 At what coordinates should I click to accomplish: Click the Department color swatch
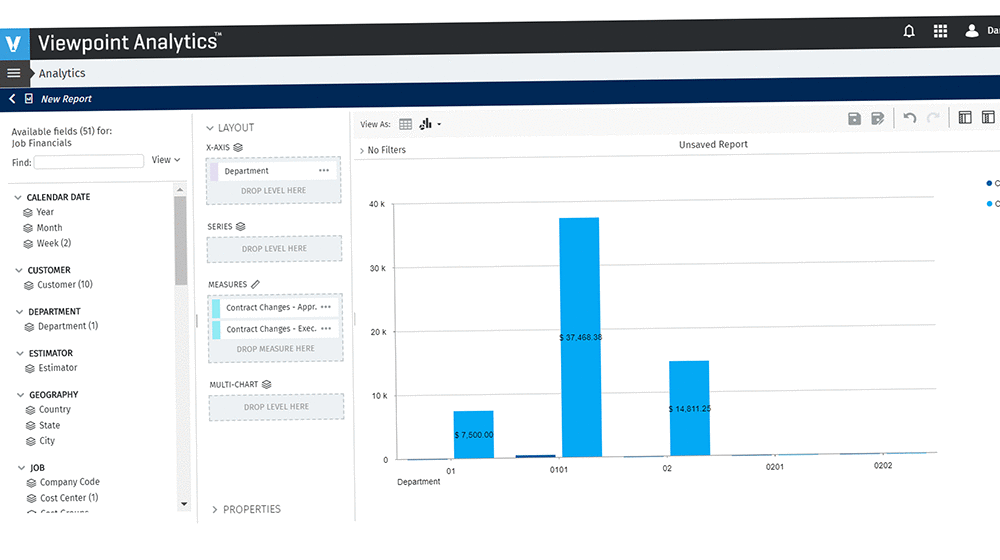214,171
